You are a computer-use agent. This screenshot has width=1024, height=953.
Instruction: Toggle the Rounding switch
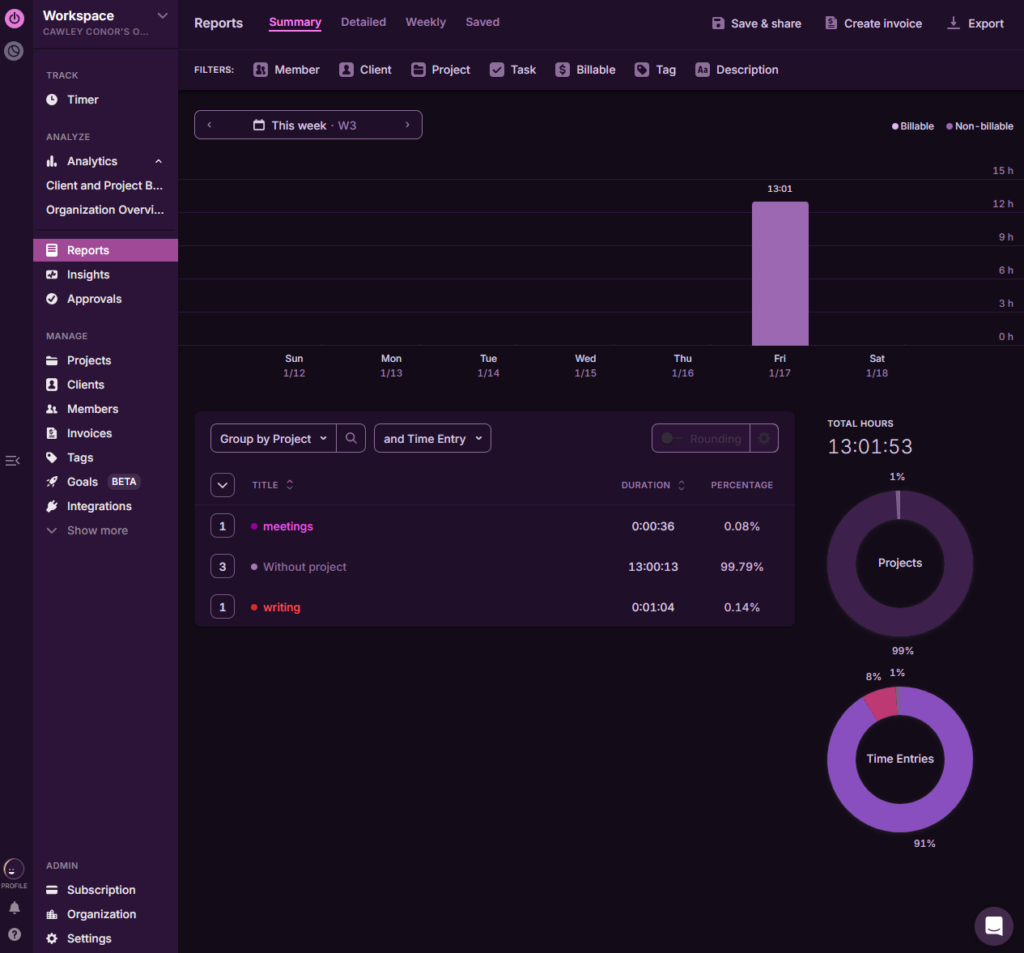[669, 438]
